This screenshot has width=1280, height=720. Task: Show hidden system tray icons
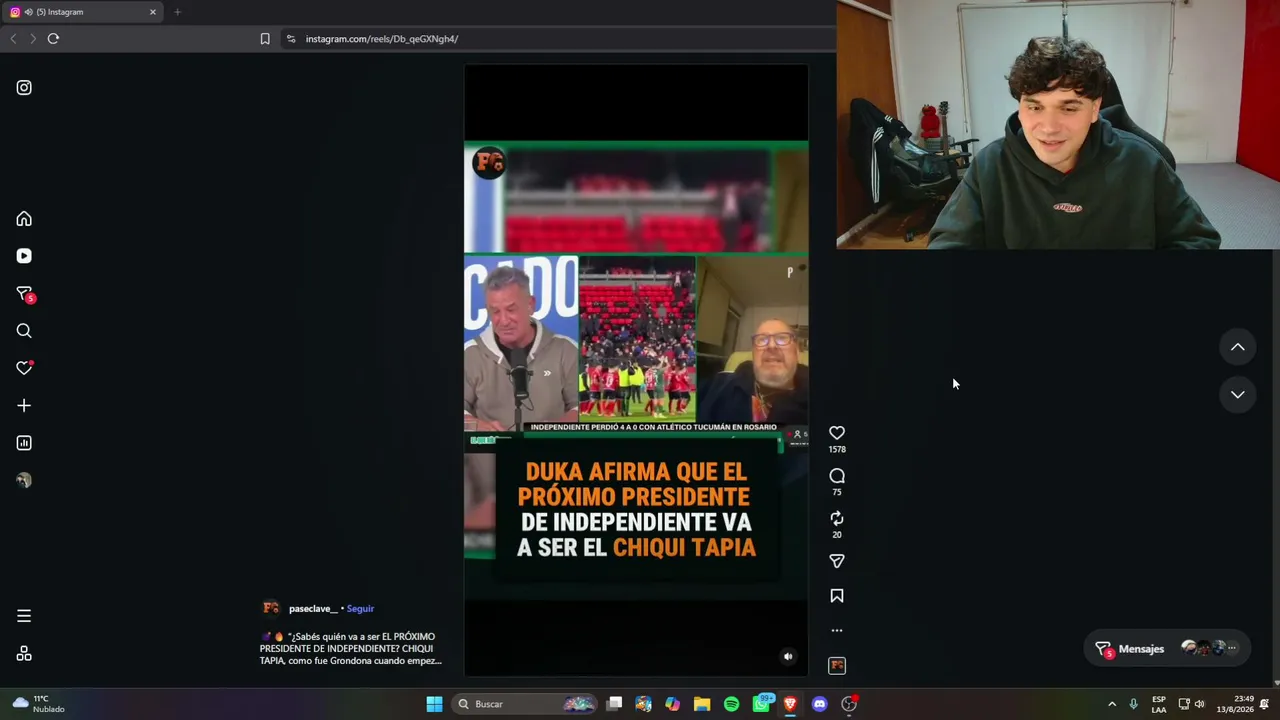[1112, 704]
